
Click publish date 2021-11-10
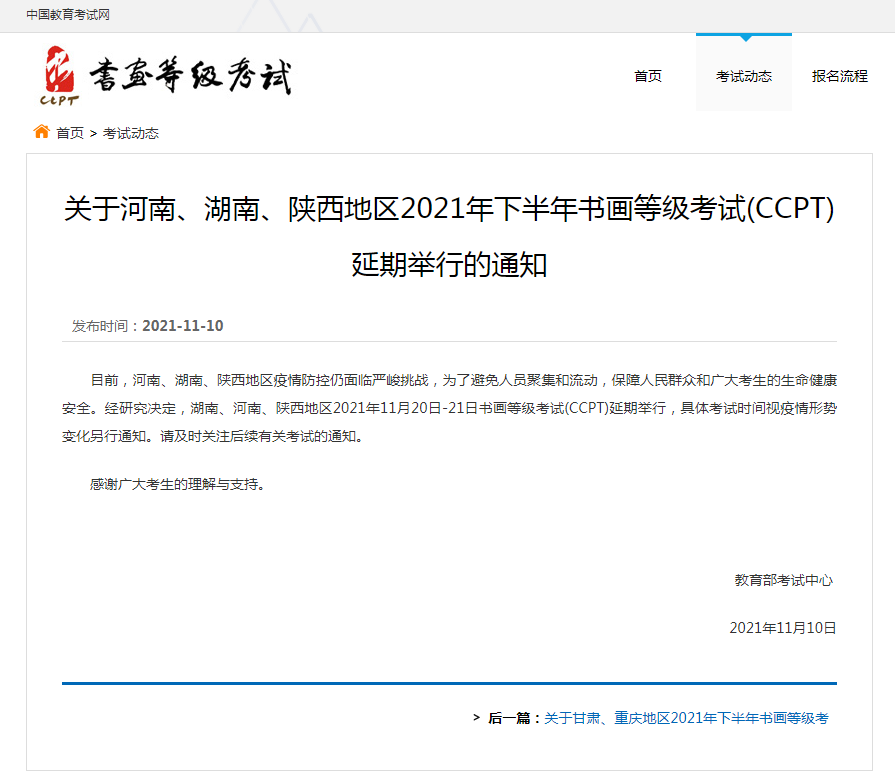(x=183, y=326)
